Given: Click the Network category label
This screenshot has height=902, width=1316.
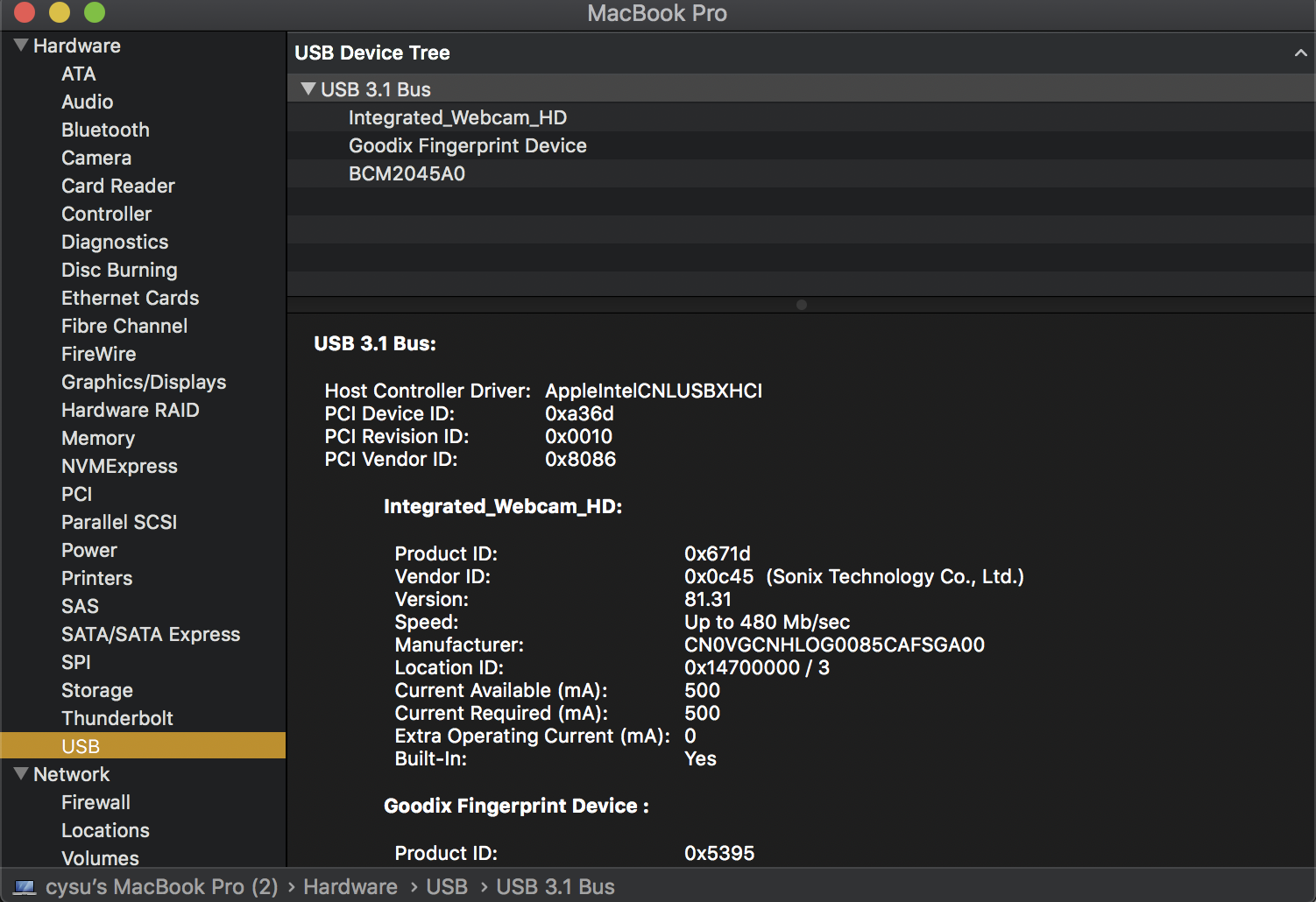Looking at the screenshot, I should pos(72,774).
